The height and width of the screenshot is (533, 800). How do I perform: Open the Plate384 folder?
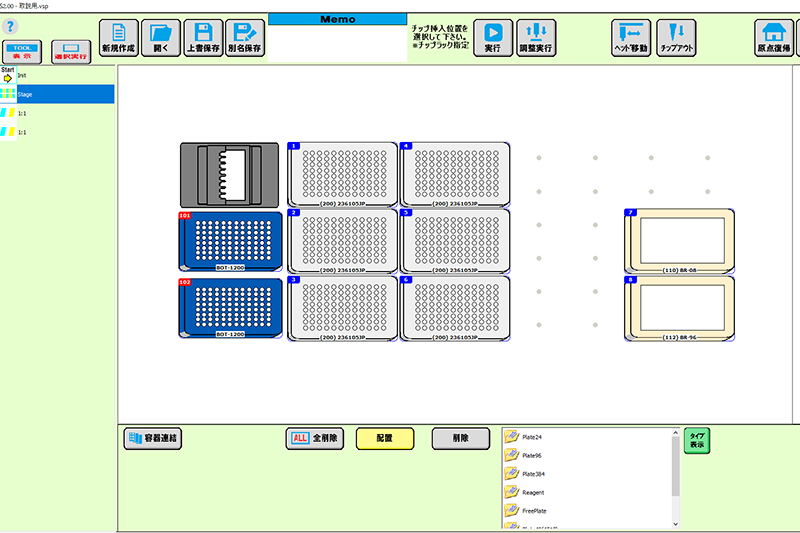click(524, 474)
